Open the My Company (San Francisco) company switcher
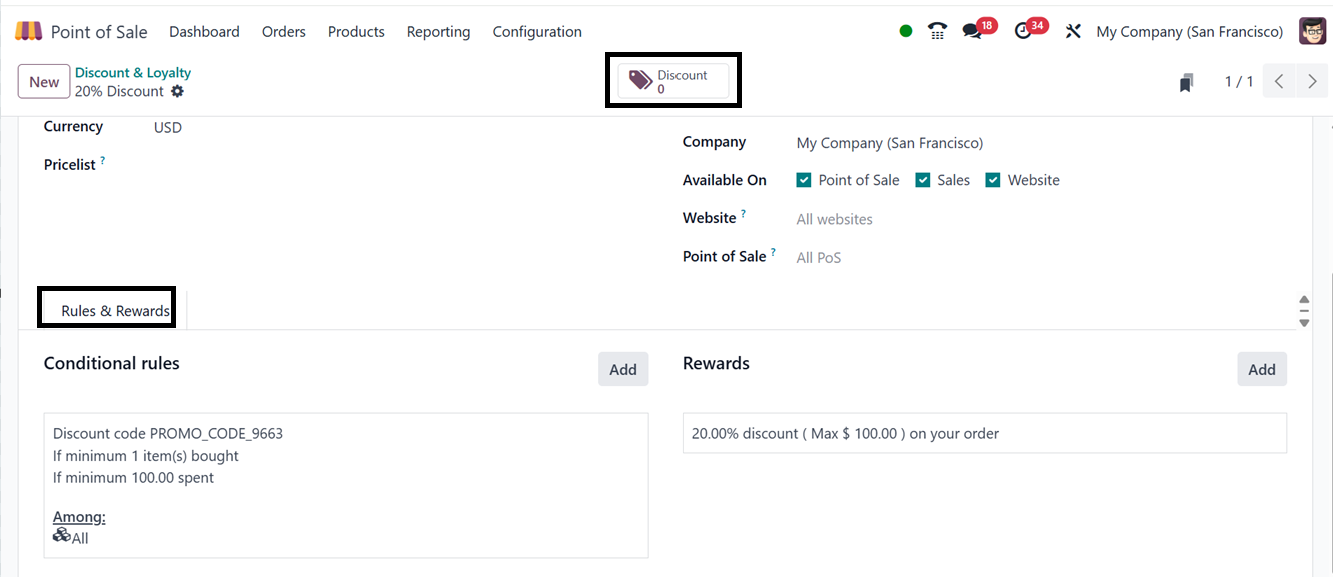This screenshot has width=1333, height=577. tap(1189, 32)
